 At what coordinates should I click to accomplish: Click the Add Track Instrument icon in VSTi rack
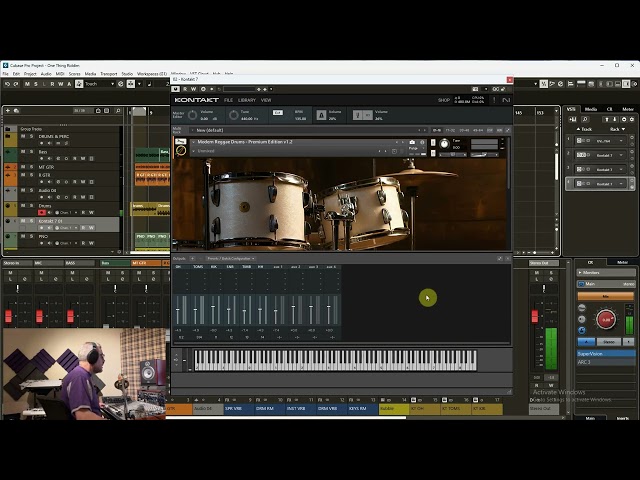(572, 119)
